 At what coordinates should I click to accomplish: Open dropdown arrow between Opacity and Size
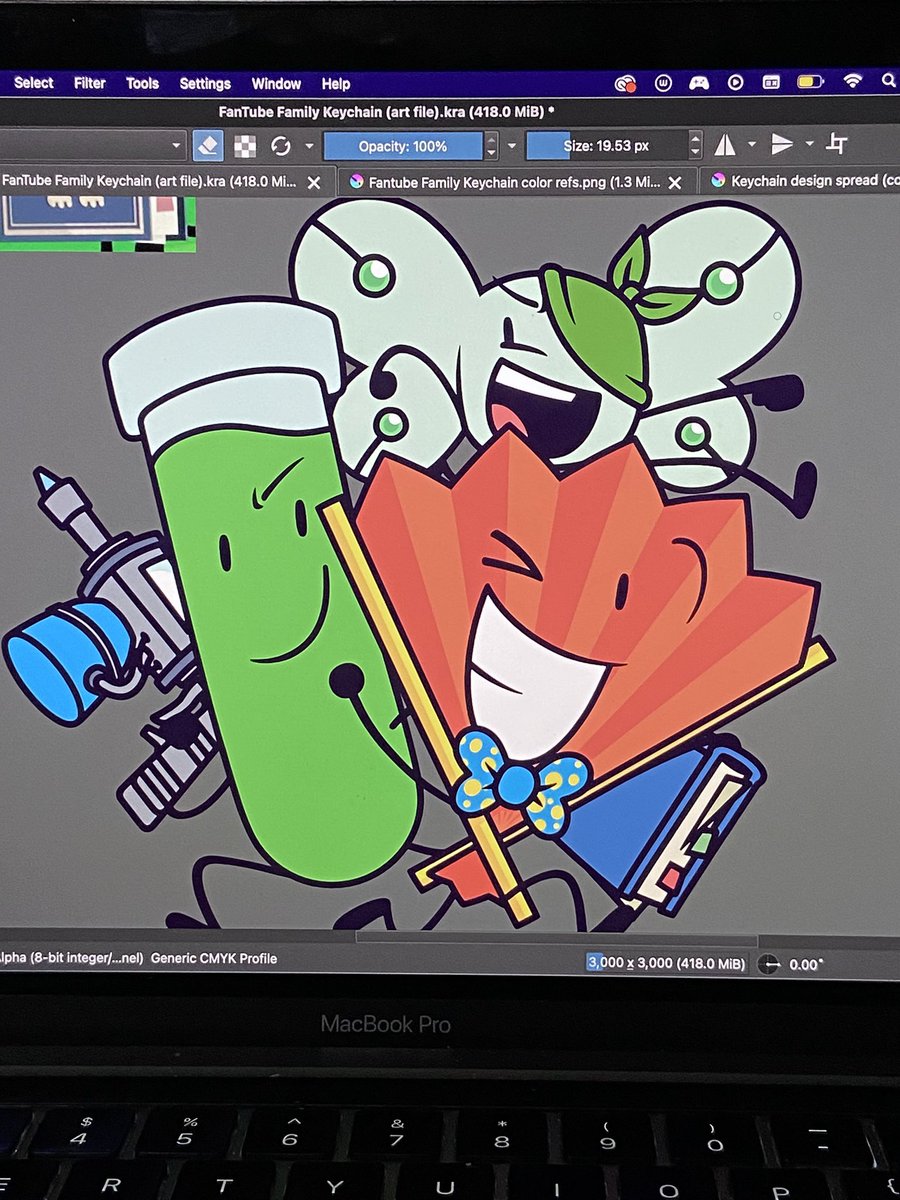[x=512, y=146]
